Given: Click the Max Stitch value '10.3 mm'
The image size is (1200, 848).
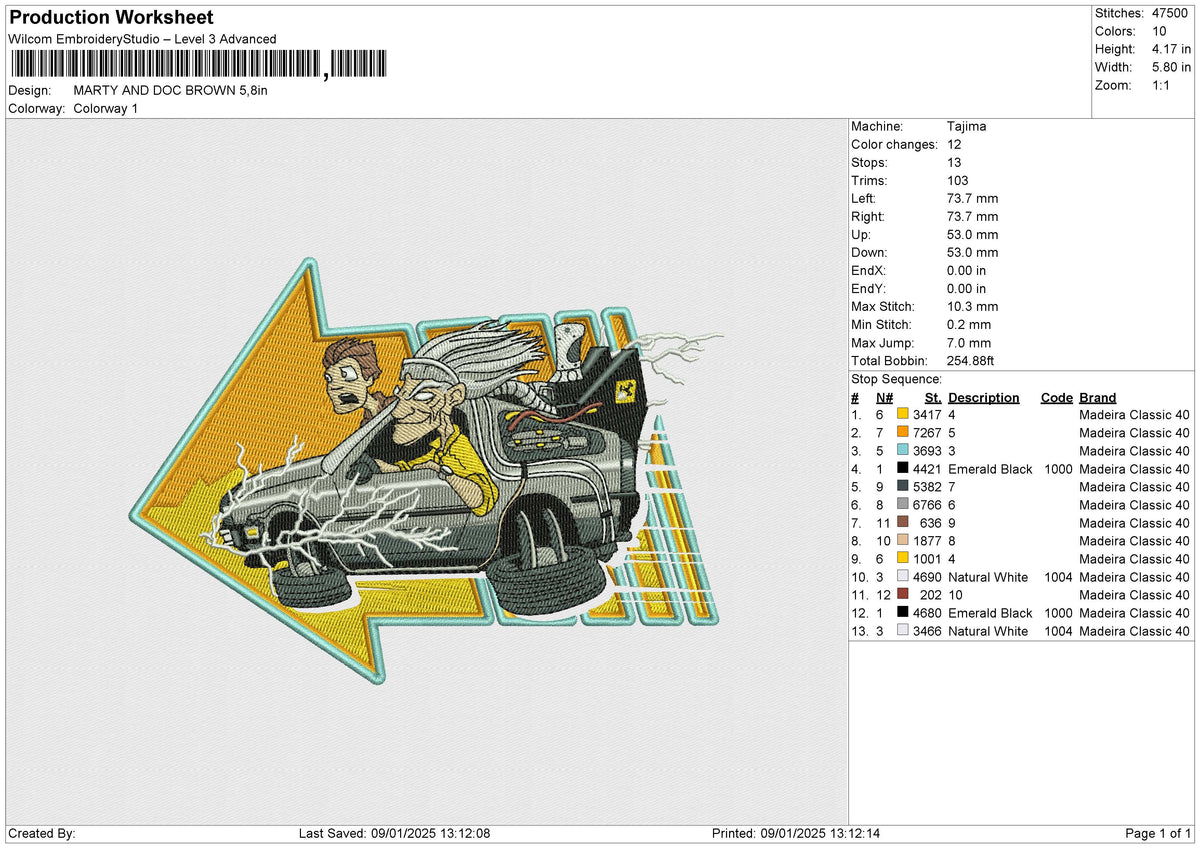Looking at the screenshot, I should click(x=972, y=306).
